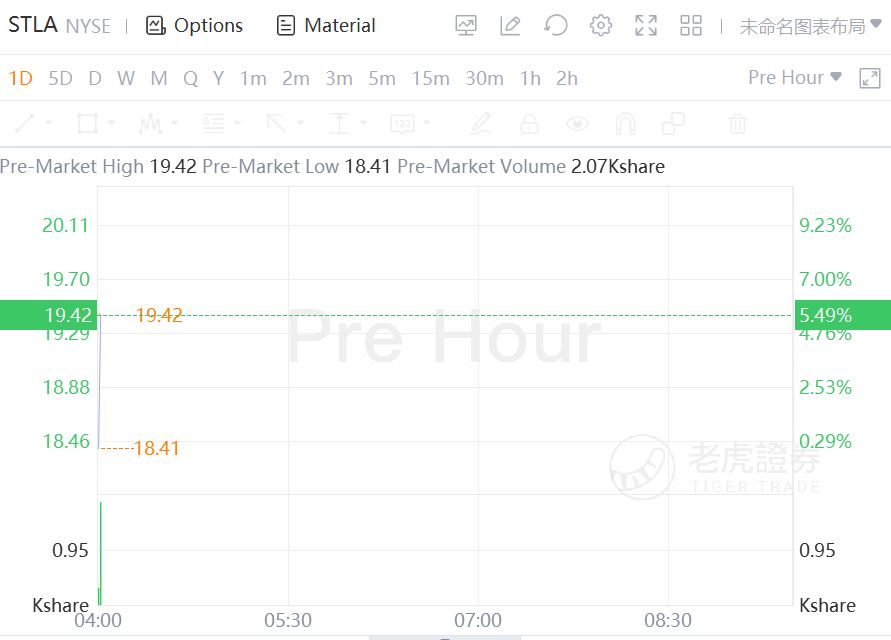Click the chart presentation screen icon
Screen dimensions: 891x640
466,26
